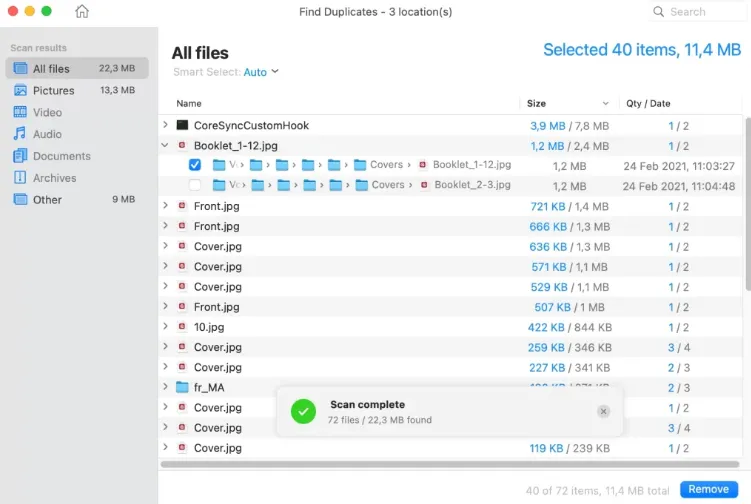This screenshot has width=751, height=504.
Task: Click the All files sidebar icon
Action: pos(20,69)
